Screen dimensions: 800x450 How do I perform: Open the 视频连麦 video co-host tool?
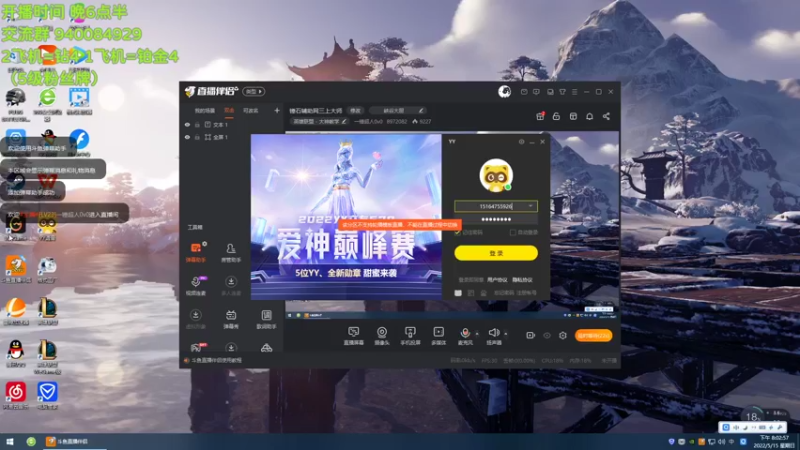tap(195, 286)
